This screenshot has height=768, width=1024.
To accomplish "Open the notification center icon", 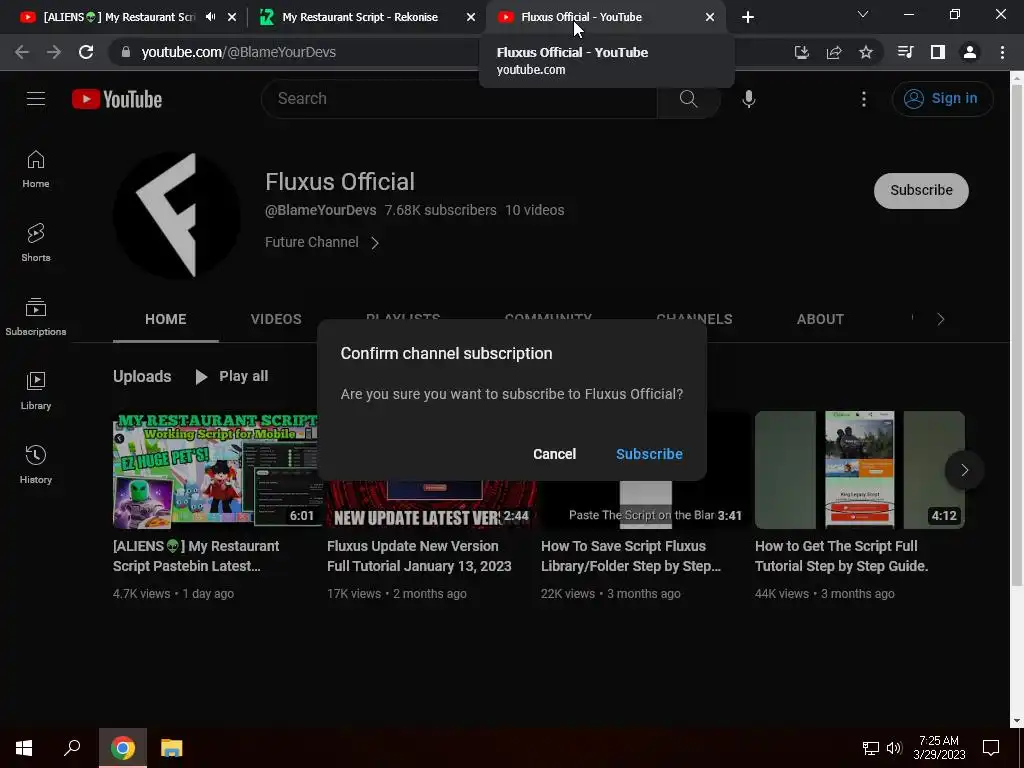I will coord(991,748).
